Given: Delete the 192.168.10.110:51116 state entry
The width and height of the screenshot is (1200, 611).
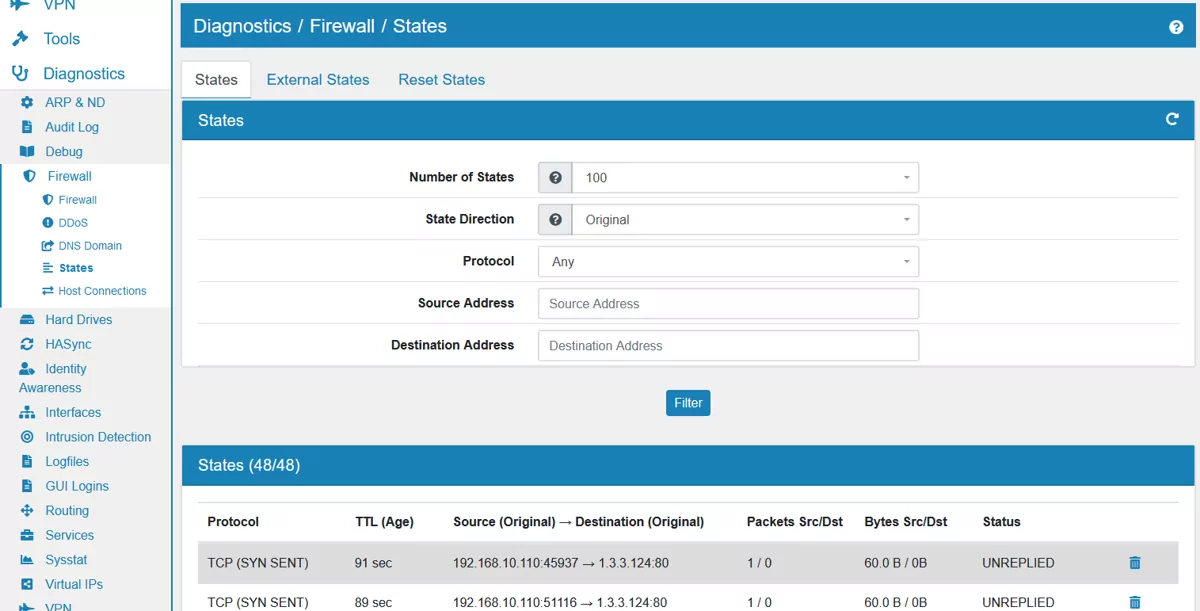Looking at the screenshot, I should (x=1134, y=602).
